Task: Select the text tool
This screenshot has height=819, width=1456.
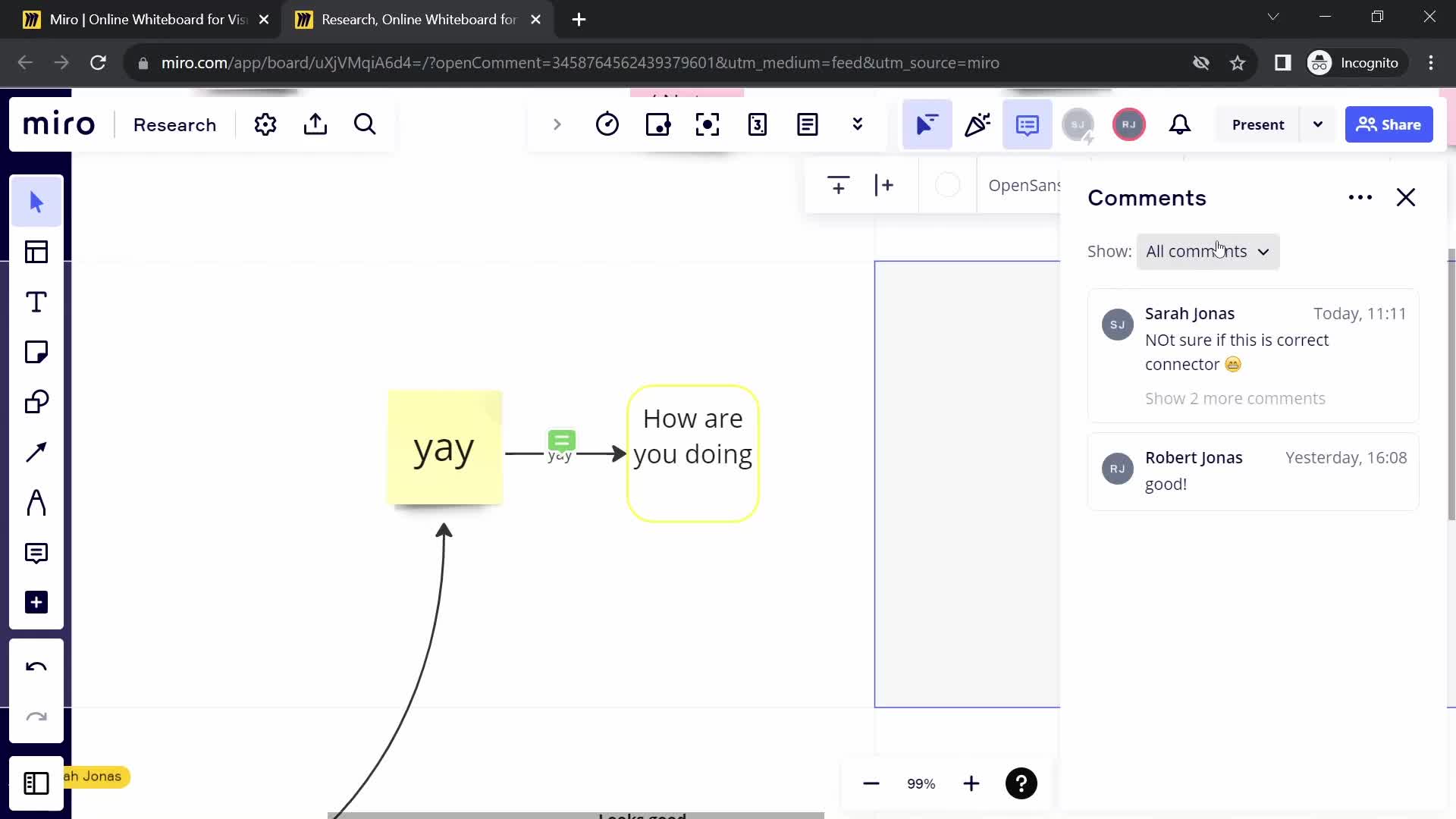Action: 37,302
